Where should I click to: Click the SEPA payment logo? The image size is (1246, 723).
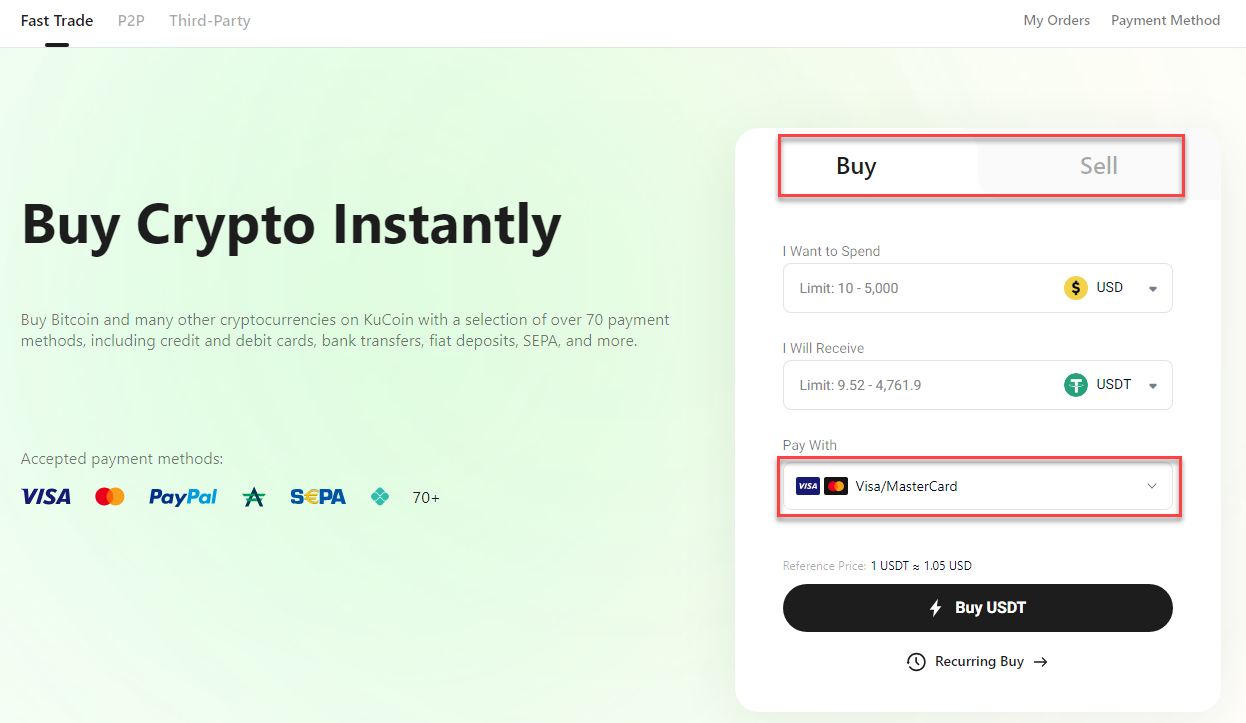coord(318,497)
